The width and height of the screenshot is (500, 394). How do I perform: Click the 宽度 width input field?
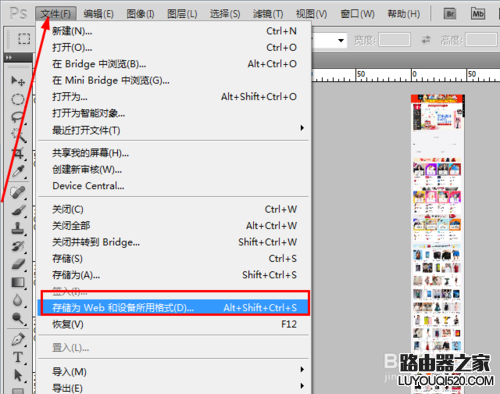[x=394, y=40]
